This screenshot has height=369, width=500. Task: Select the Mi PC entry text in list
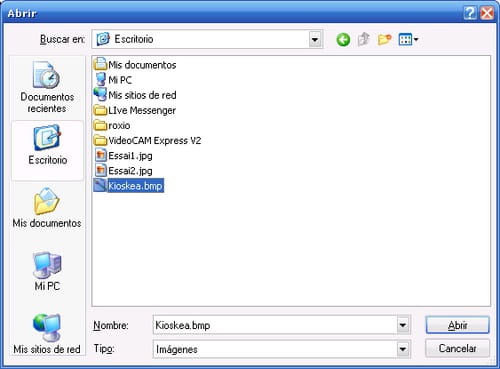point(120,80)
